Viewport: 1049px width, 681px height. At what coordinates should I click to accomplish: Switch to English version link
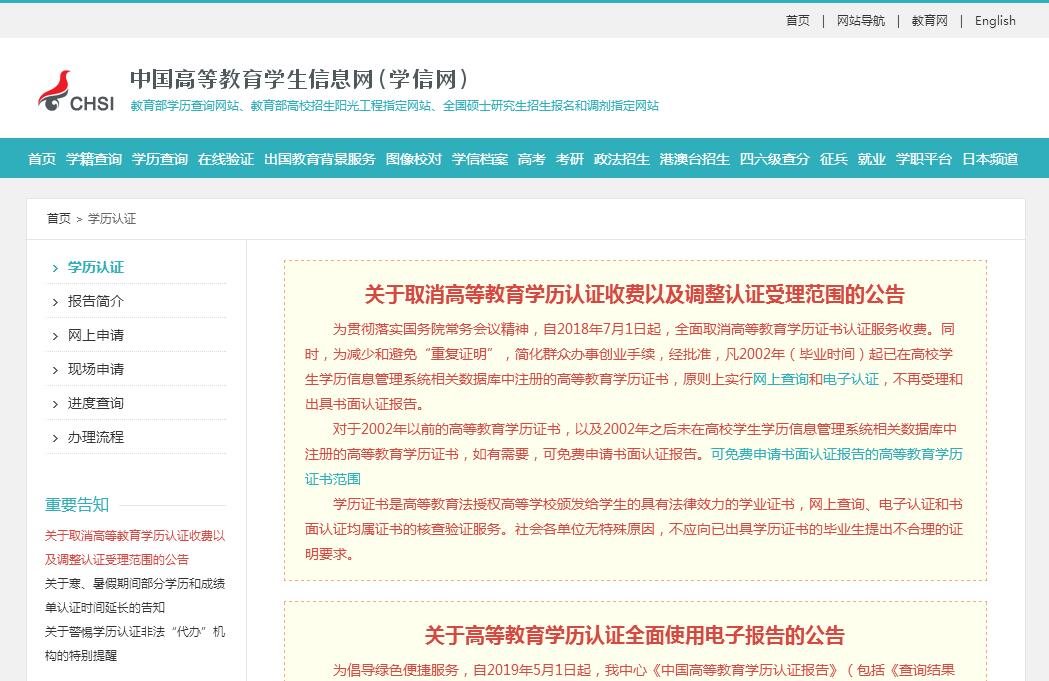tap(995, 21)
